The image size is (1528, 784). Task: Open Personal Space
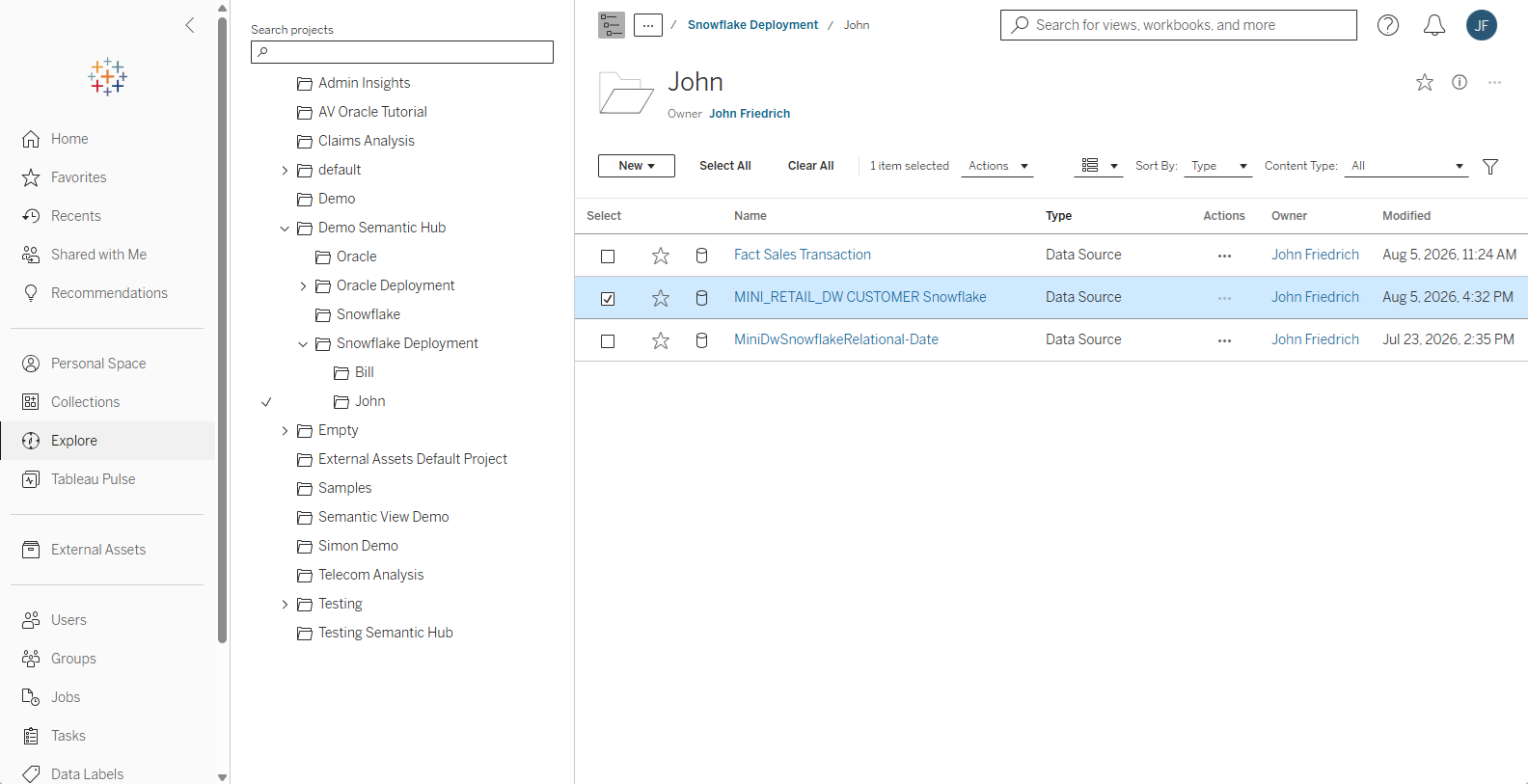[98, 364]
